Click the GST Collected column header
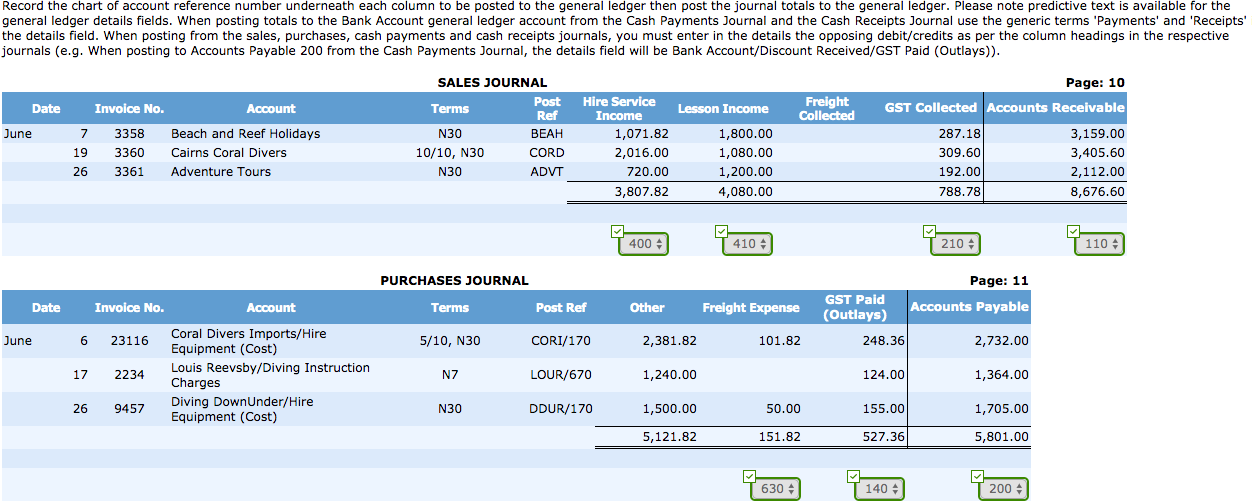The height and width of the screenshot is (503, 1252). pyautogui.click(x=930, y=108)
